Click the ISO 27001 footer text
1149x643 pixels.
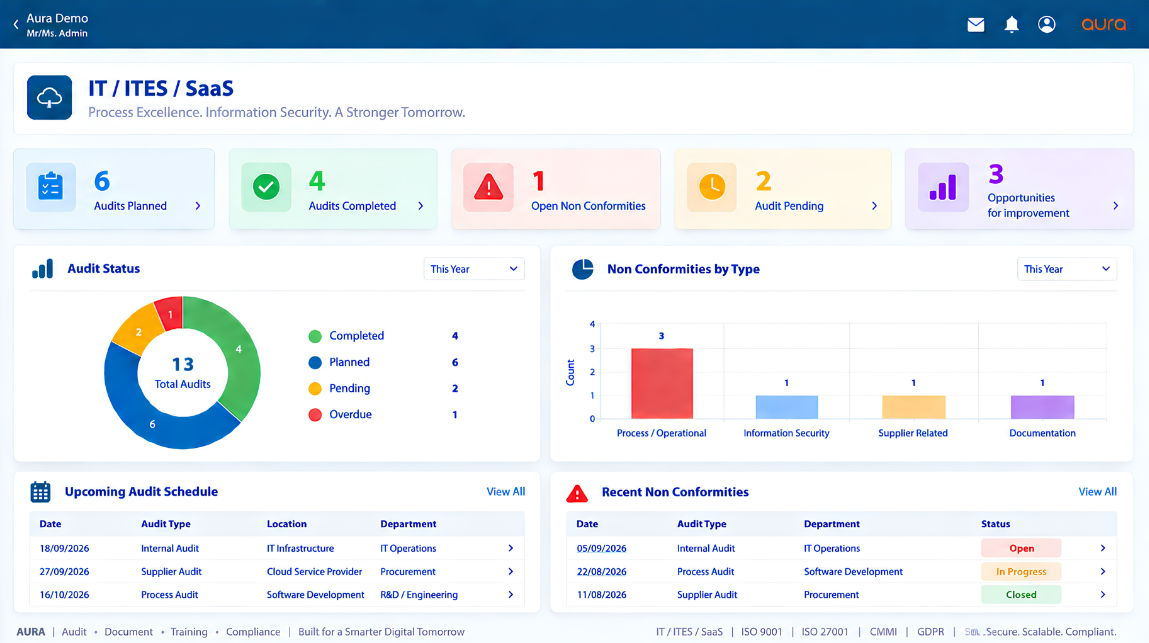click(824, 632)
